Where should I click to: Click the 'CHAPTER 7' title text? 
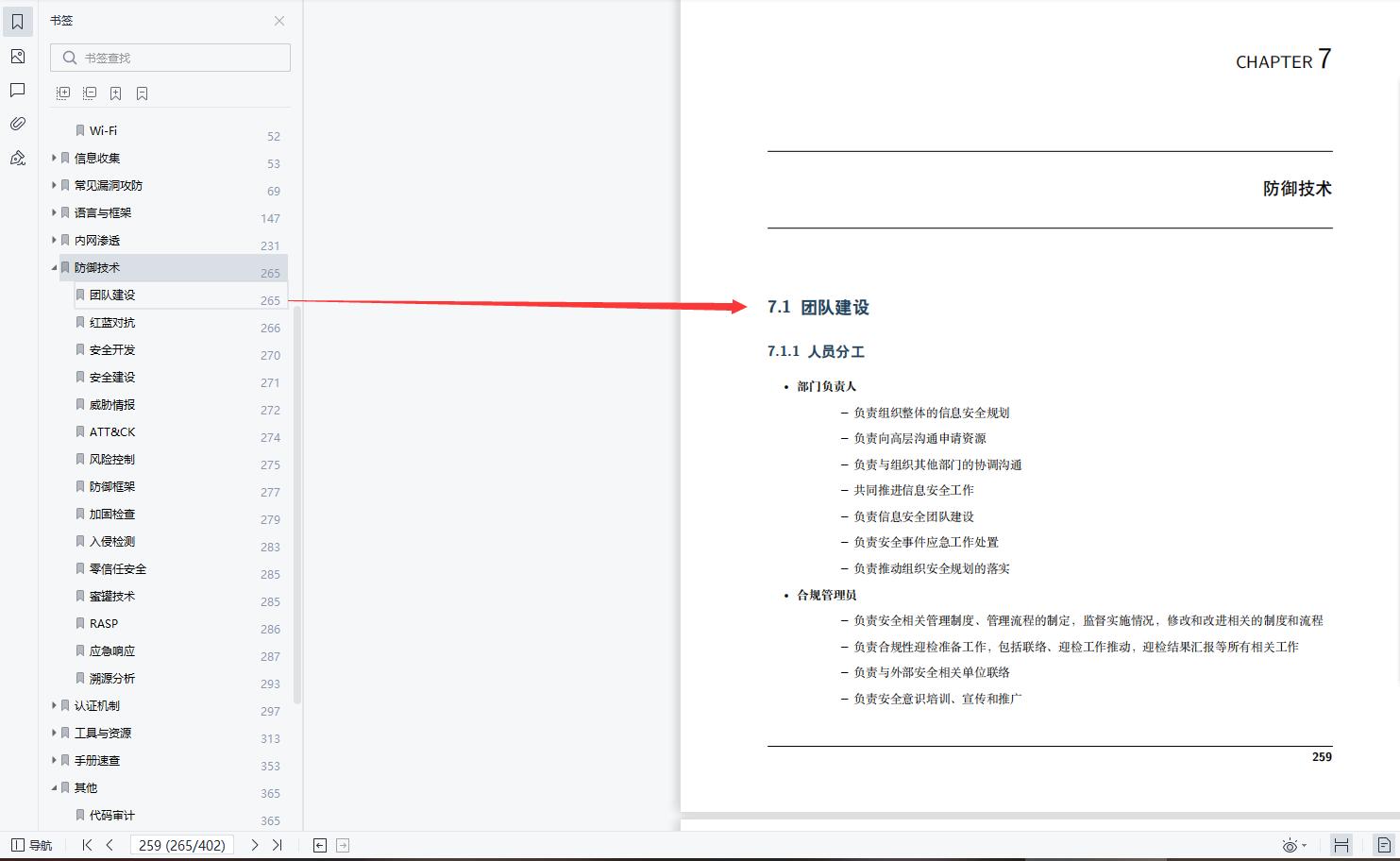(1284, 59)
